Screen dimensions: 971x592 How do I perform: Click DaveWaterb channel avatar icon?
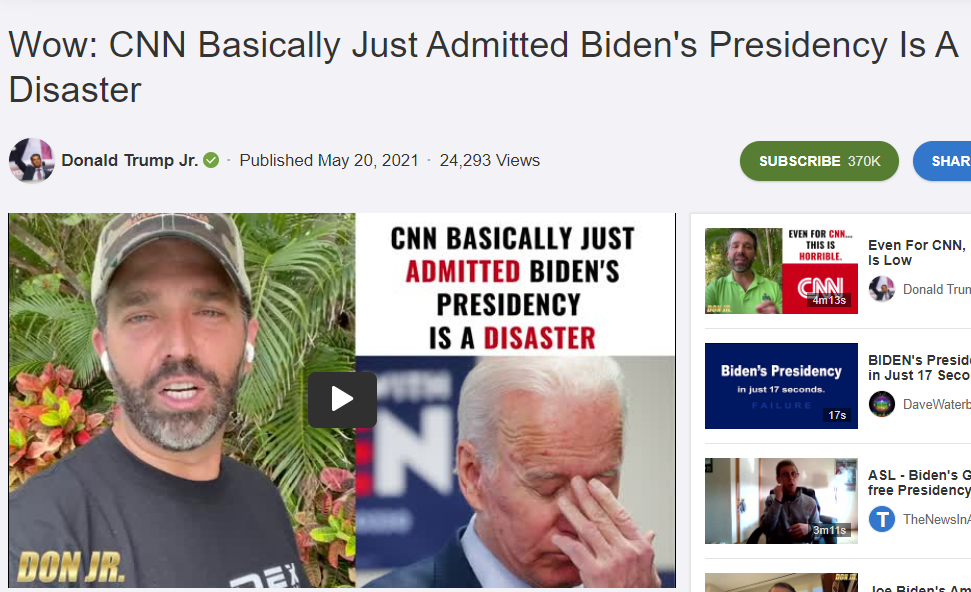click(x=881, y=404)
